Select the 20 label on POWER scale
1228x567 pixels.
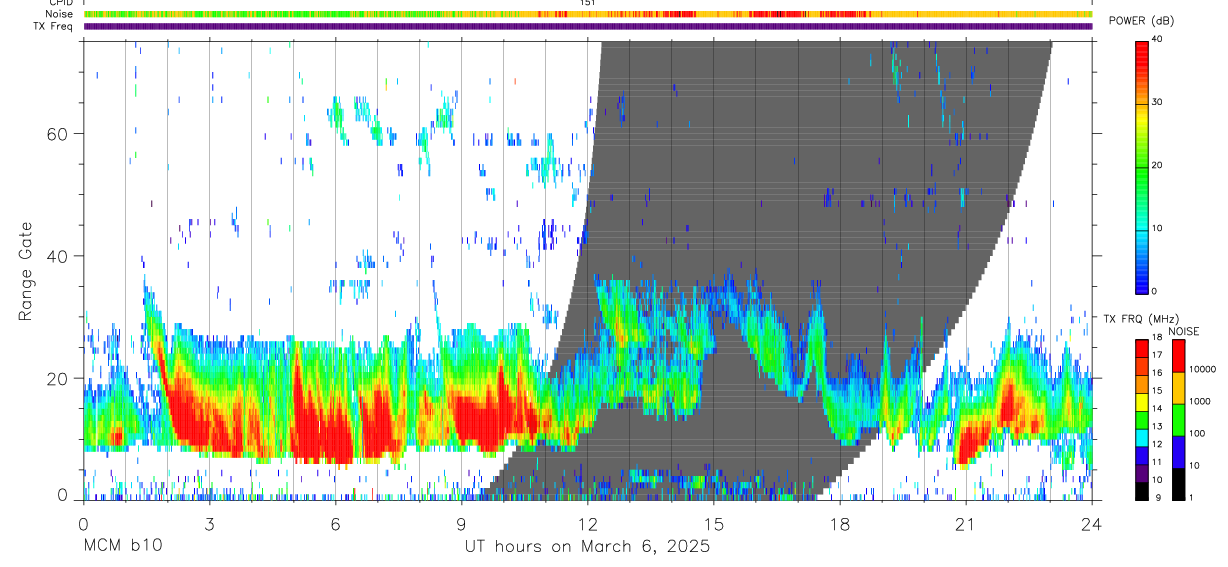1157,165
